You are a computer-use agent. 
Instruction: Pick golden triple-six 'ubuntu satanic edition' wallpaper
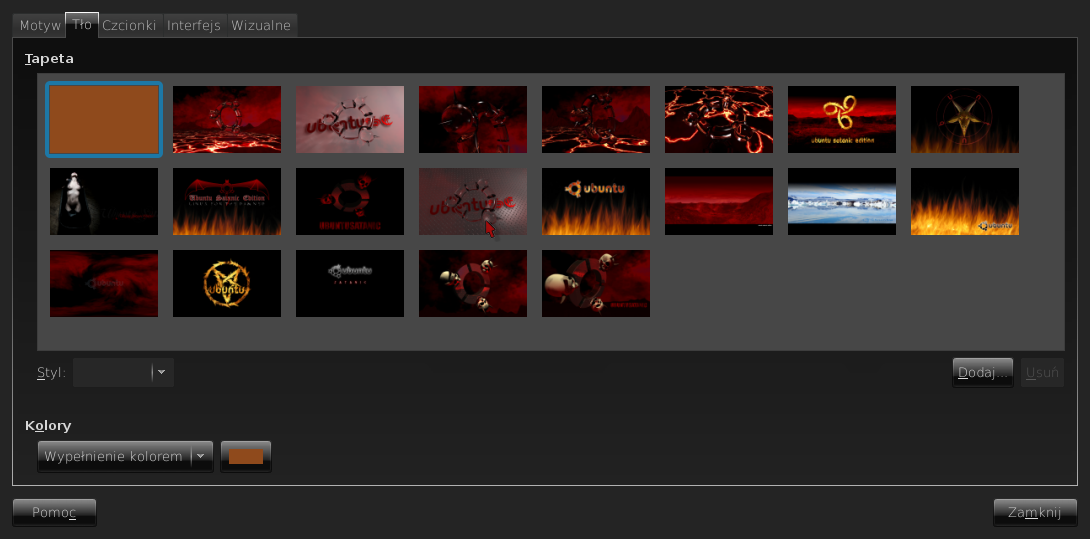(x=842, y=119)
